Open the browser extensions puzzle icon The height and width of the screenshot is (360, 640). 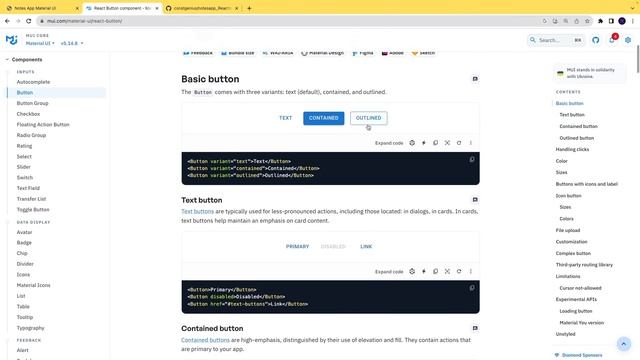point(600,21)
